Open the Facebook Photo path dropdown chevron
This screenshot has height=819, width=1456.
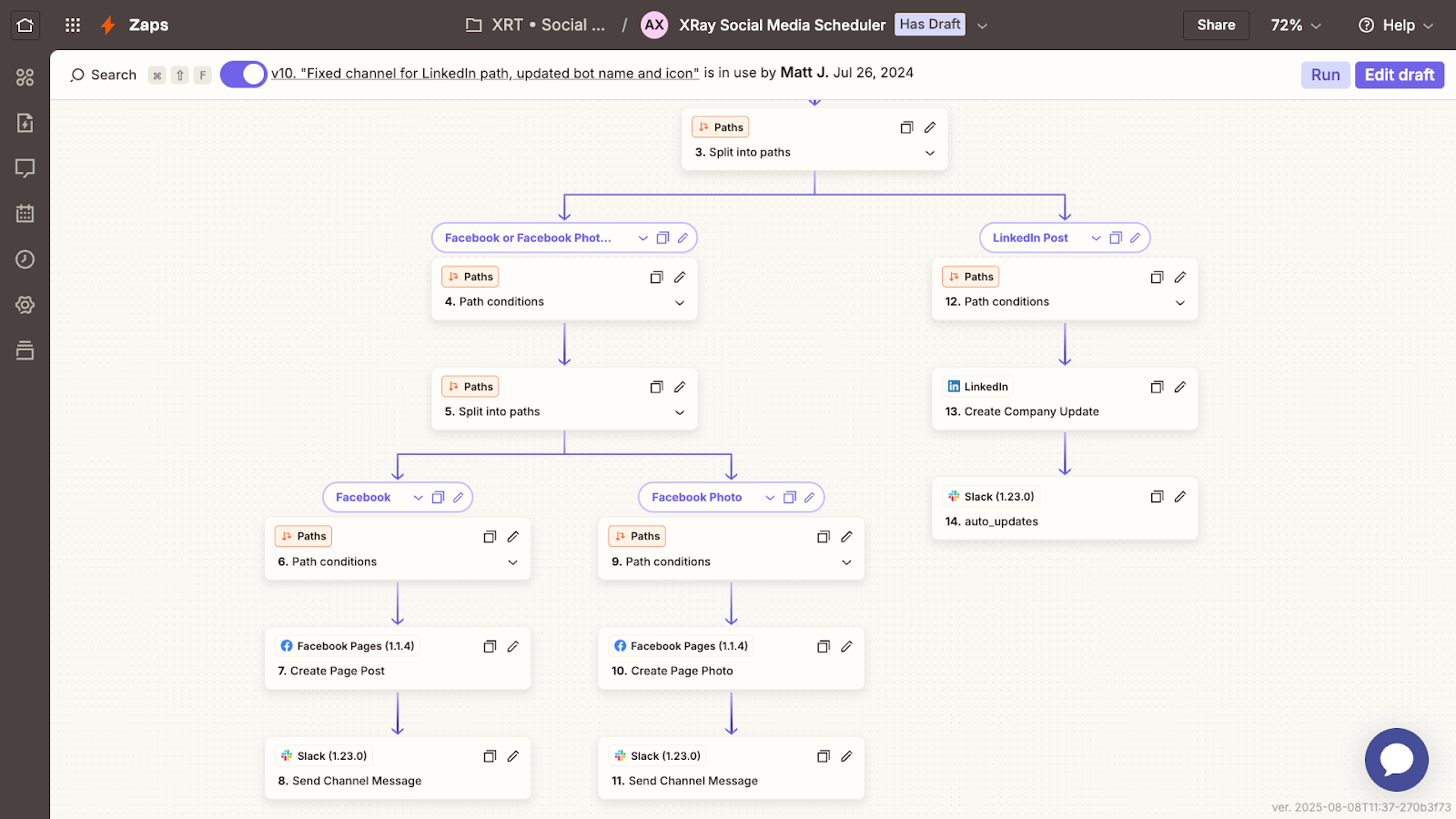click(770, 497)
